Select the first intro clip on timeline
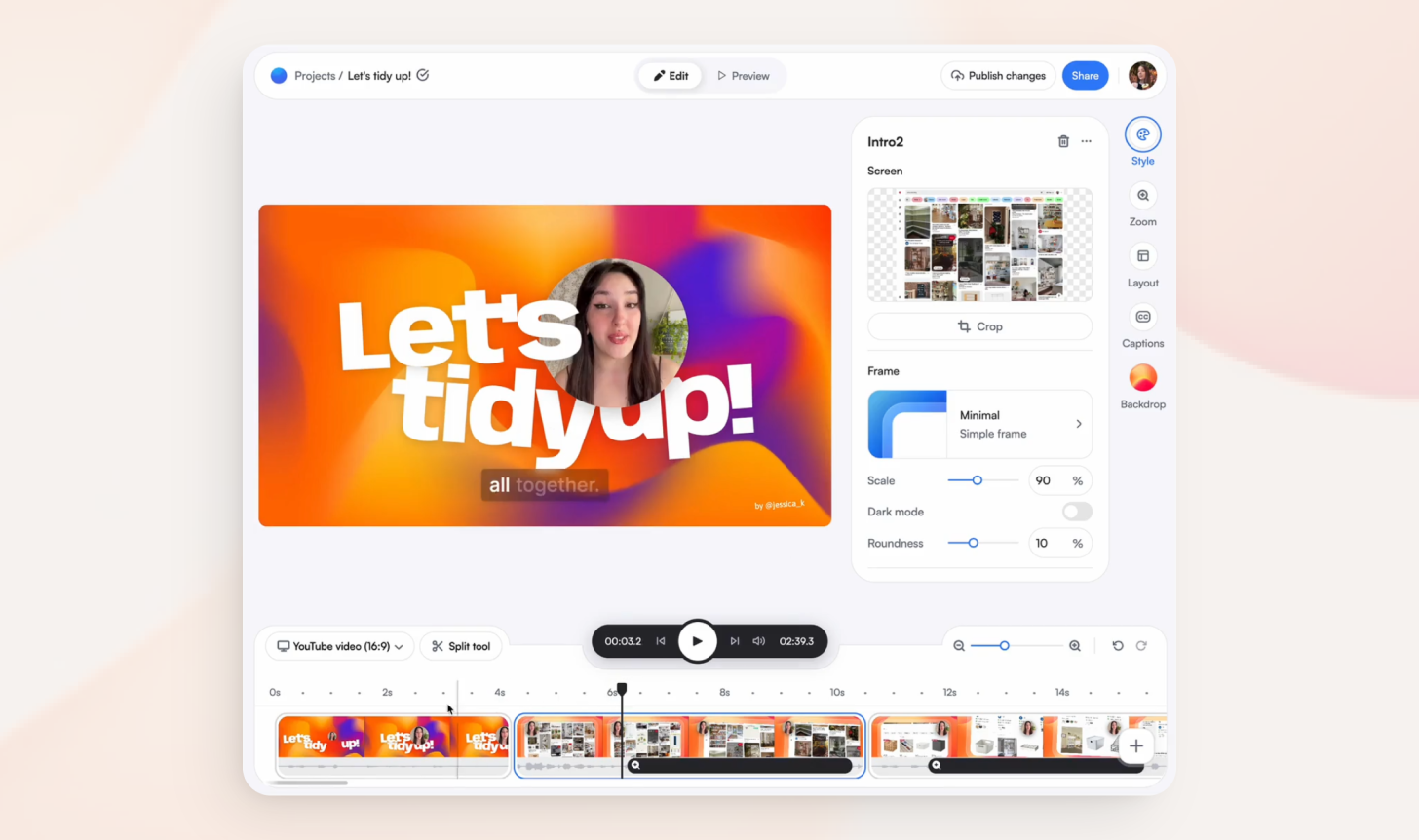 [x=393, y=745]
